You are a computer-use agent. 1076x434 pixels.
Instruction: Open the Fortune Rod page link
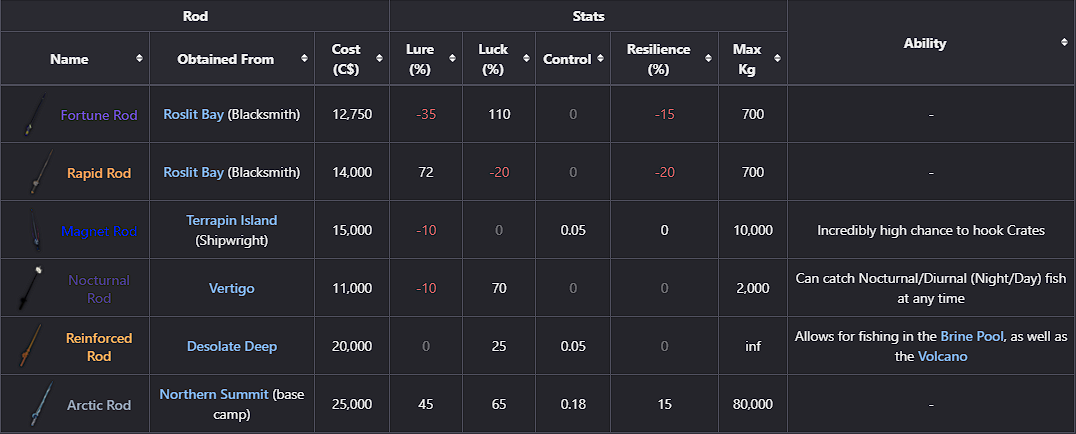[x=99, y=115]
